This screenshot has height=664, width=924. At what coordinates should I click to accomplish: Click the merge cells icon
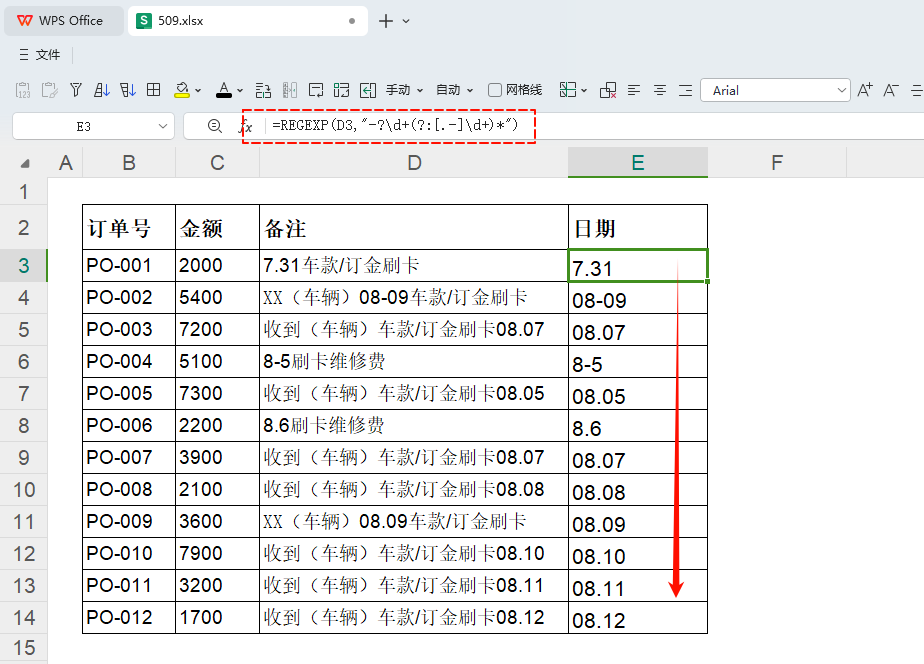point(341,90)
